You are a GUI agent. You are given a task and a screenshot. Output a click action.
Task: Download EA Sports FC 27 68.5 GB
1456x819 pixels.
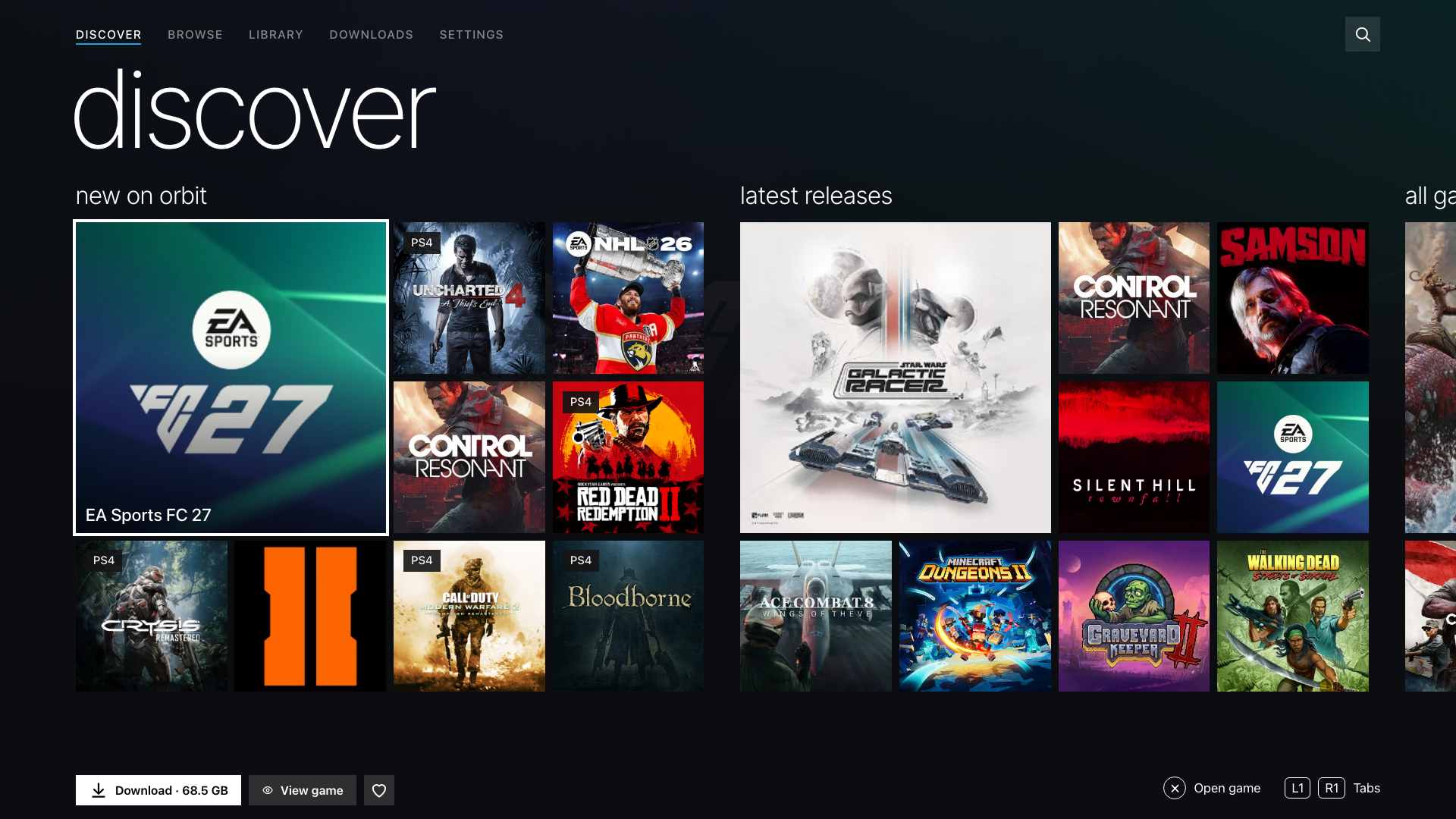coord(158,790)
